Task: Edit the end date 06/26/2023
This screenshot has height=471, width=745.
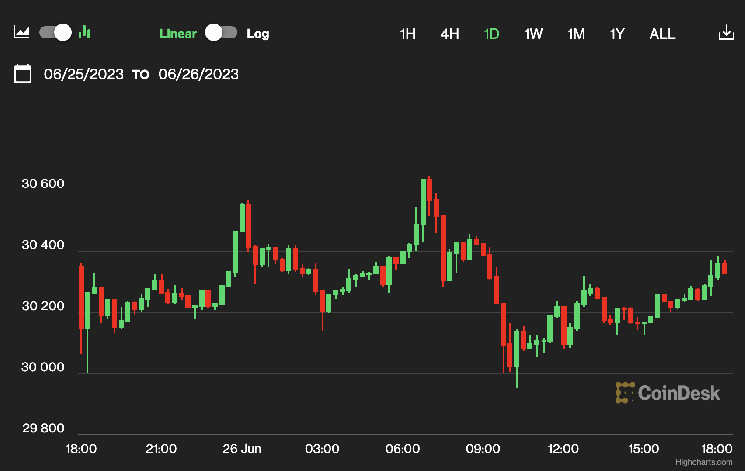Action: click(198, 74)
